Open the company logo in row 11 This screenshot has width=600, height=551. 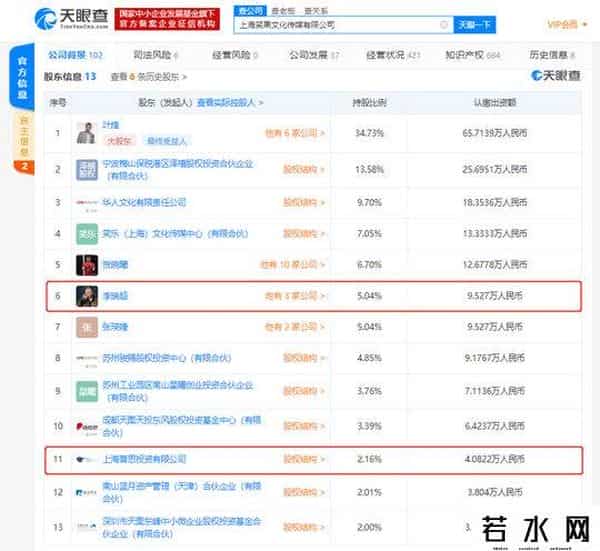click(85, 459)
